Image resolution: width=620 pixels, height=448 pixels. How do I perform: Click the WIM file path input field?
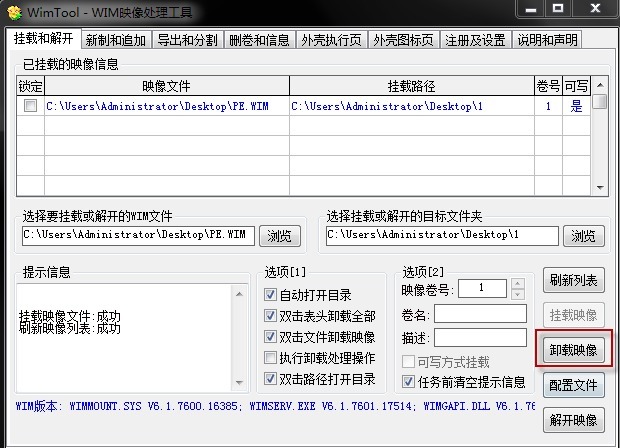click(138, 235)
